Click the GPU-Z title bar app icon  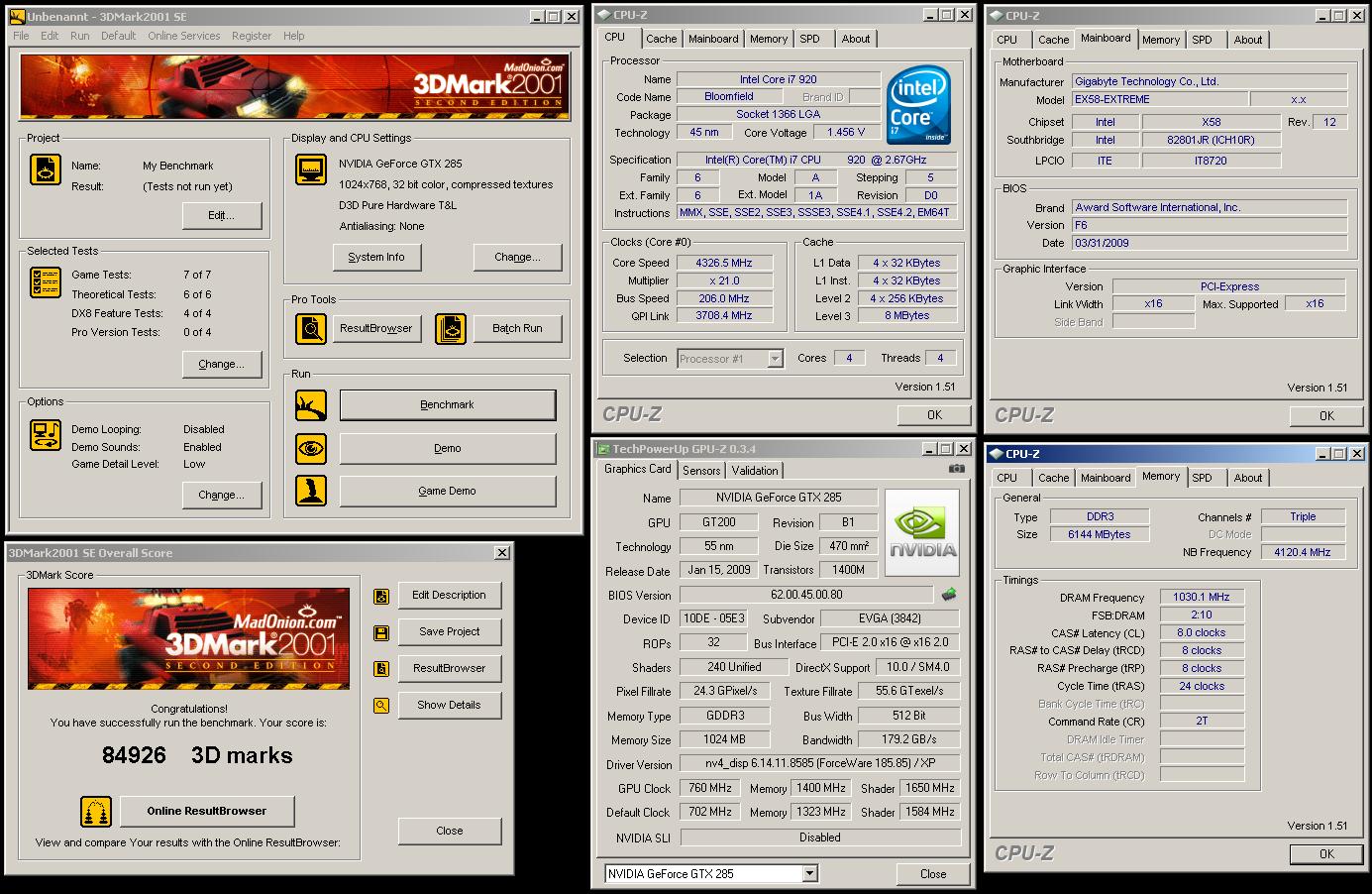pos(603,449)
